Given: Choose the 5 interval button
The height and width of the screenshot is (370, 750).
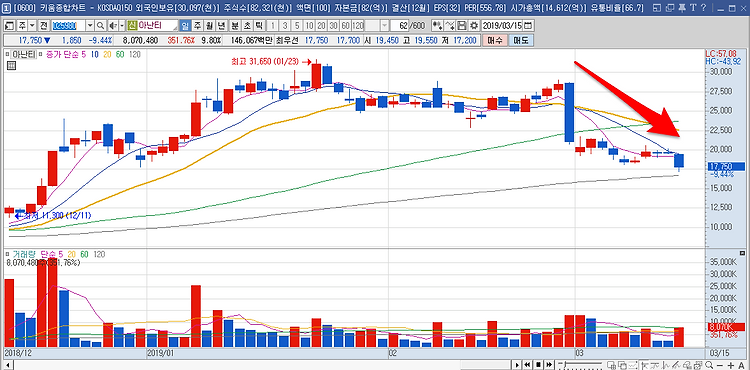Looking at the screenshot, I should coord(297,25).
